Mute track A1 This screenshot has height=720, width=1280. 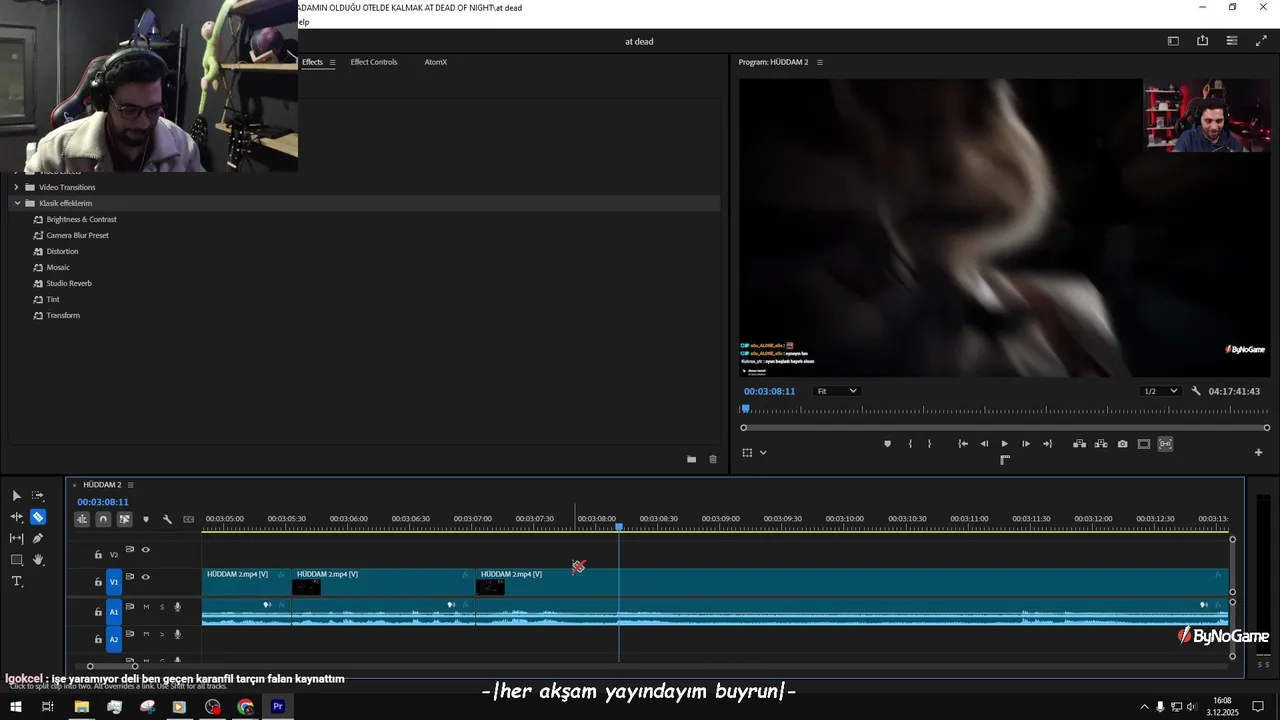(x=146, y=607)
